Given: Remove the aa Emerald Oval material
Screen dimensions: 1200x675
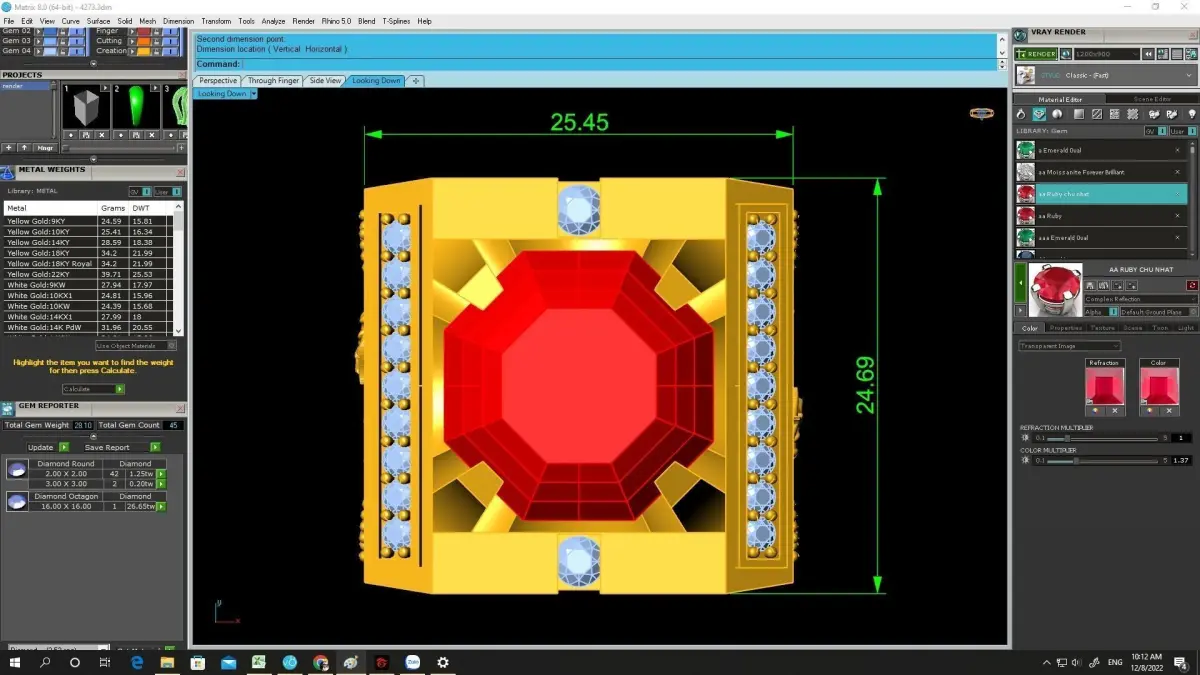Looking at the screenshot, I should pyautogui.click(x=1177, y=150).
